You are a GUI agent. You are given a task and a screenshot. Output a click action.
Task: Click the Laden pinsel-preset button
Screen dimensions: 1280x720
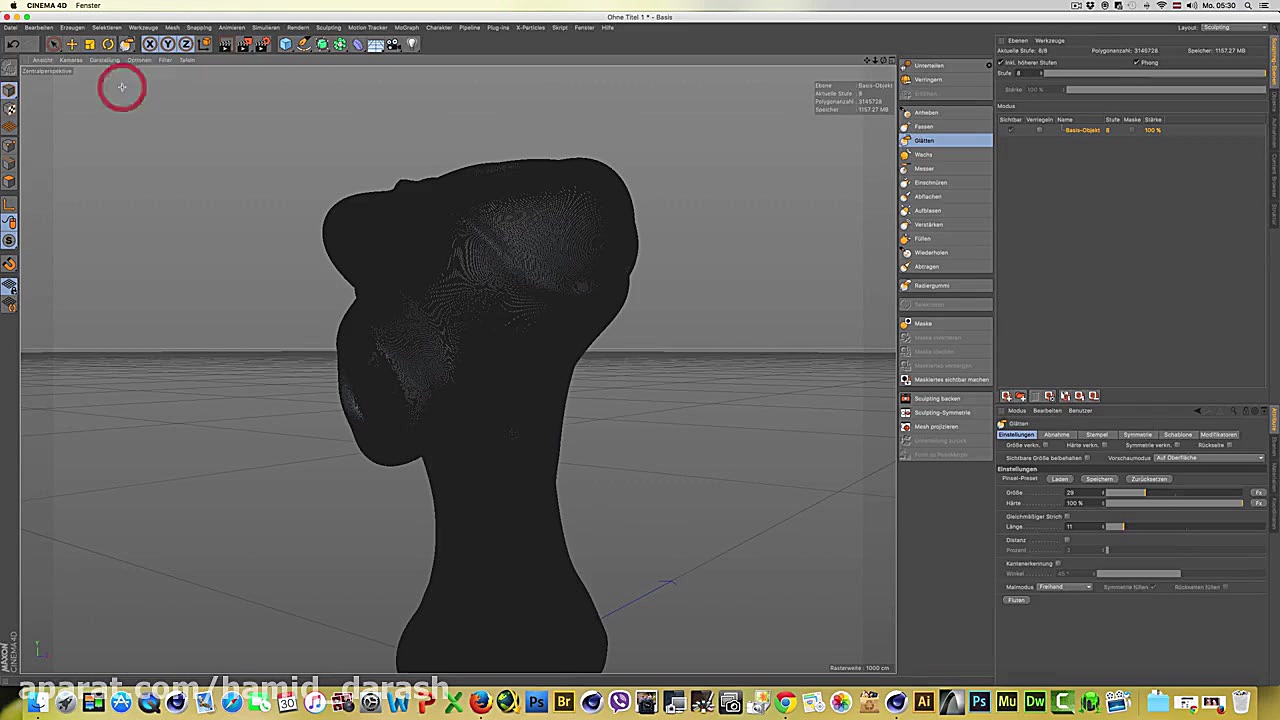[1059, 478]
